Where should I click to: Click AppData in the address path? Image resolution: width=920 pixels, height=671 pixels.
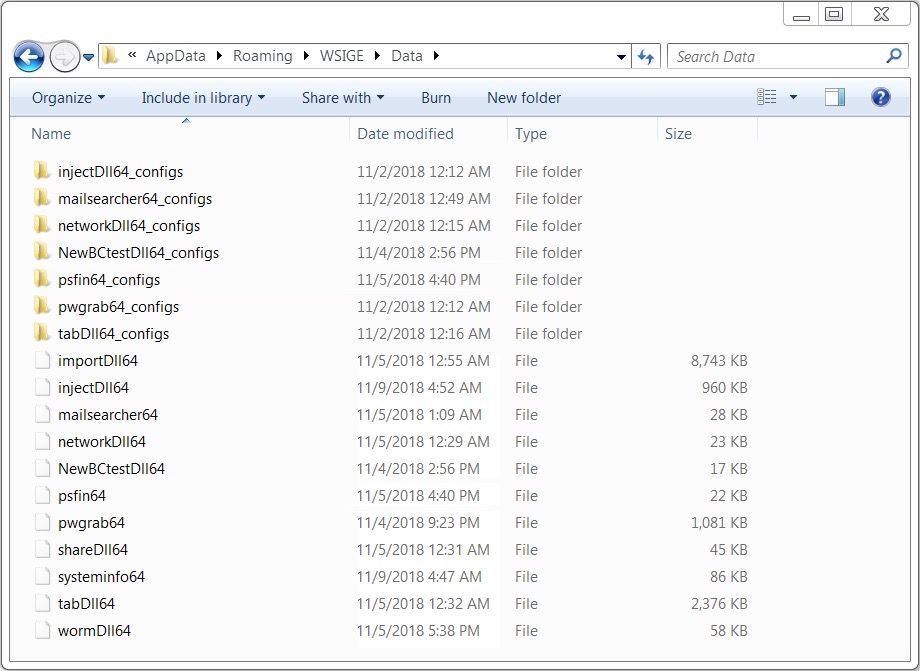pyautogui.click(x=175, y=56)
